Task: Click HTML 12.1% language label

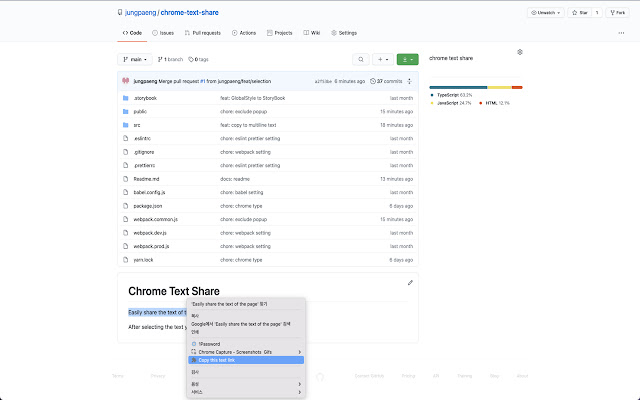Action: point(494,103)
